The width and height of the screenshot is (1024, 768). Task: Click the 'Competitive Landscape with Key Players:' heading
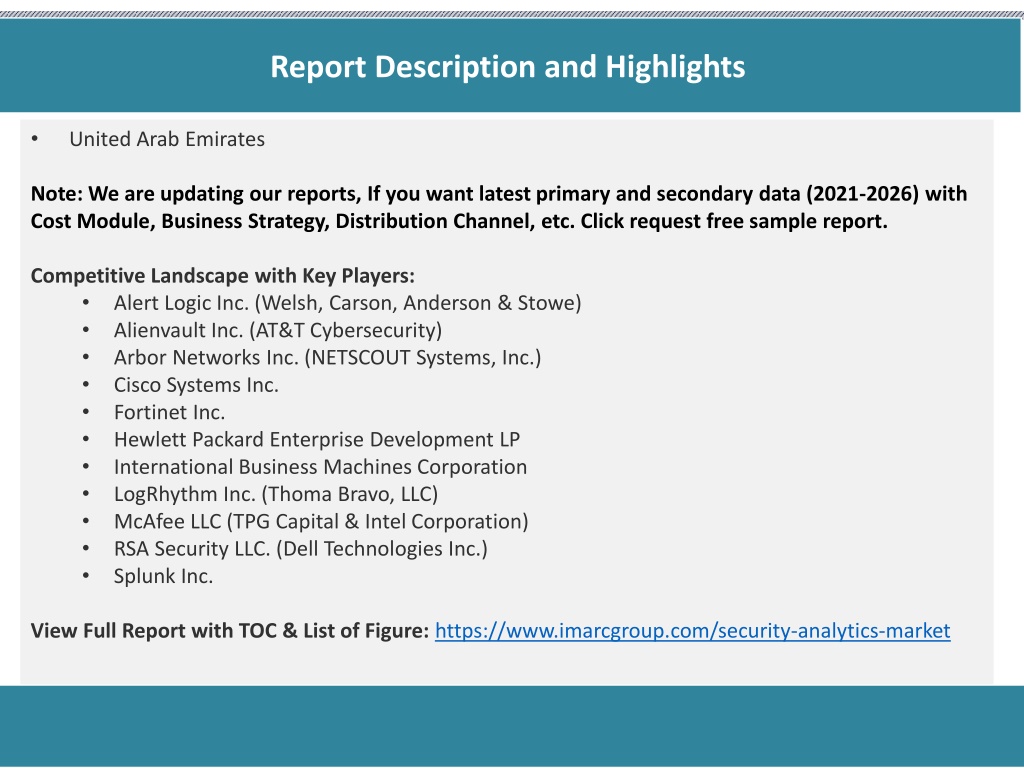pos(223,276)
